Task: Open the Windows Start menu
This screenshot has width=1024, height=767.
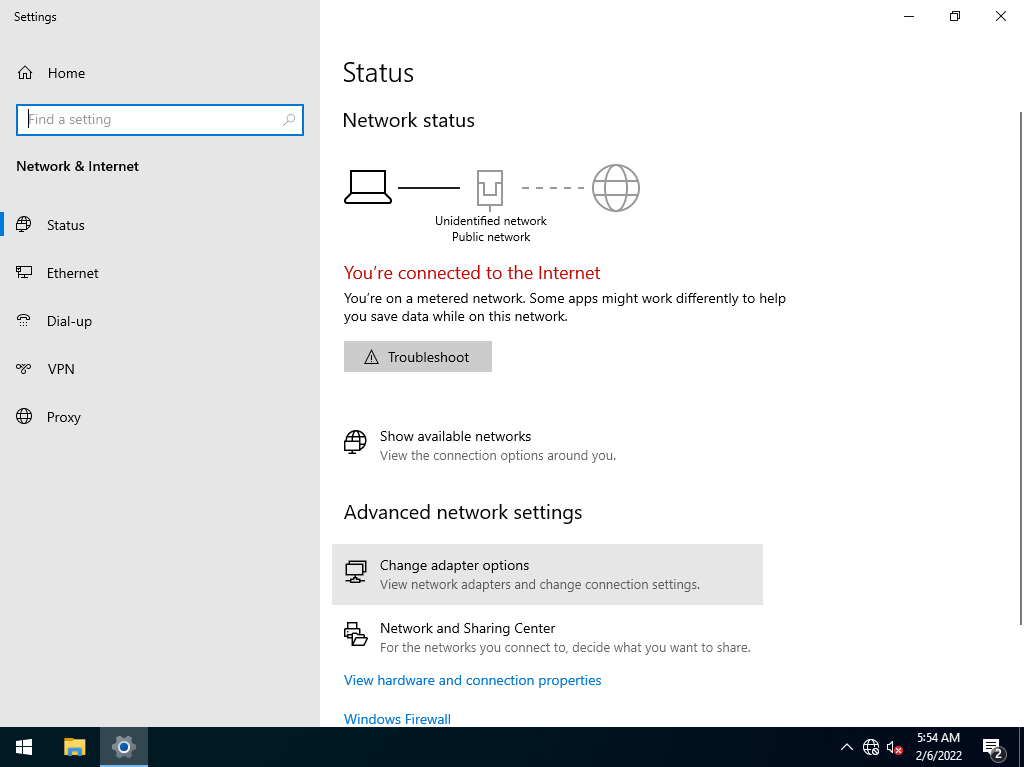Action: point(24,747)
